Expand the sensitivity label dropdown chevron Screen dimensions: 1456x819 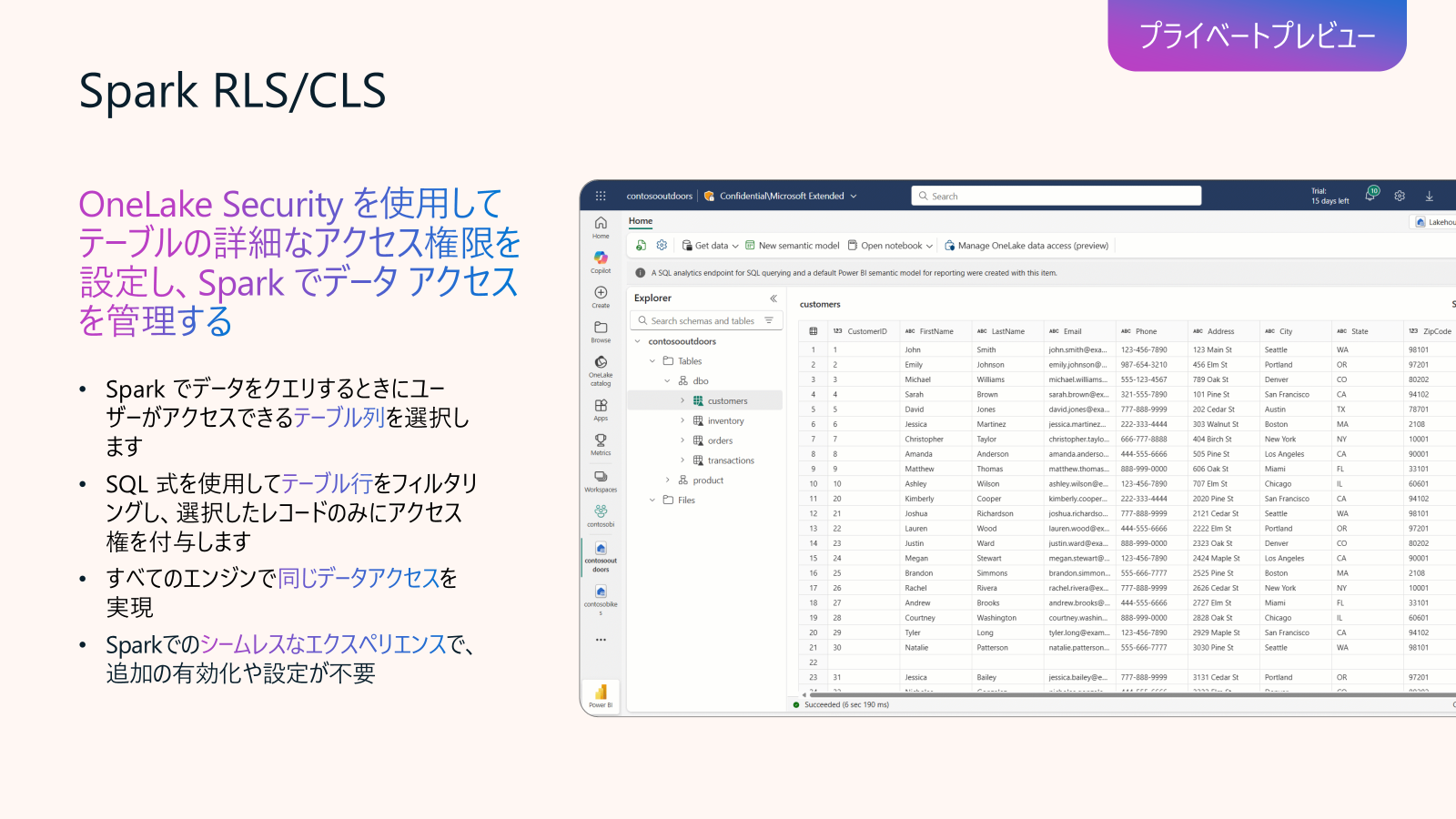click(854, 197)
